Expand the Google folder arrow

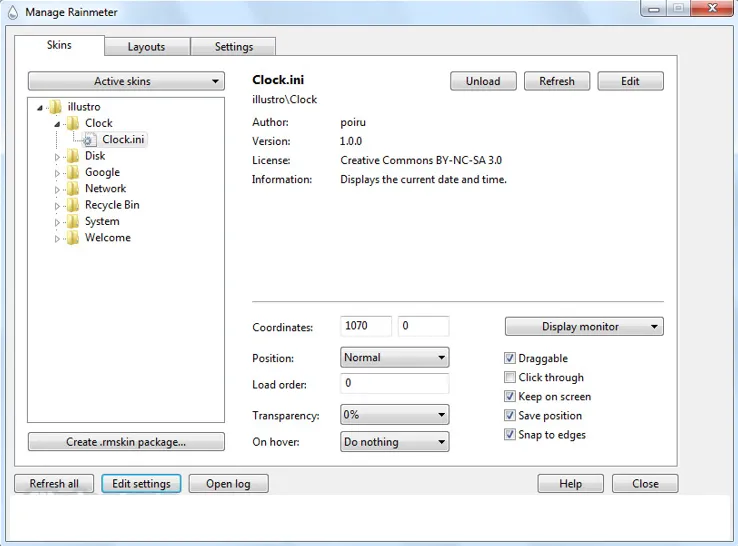point(57,173)
